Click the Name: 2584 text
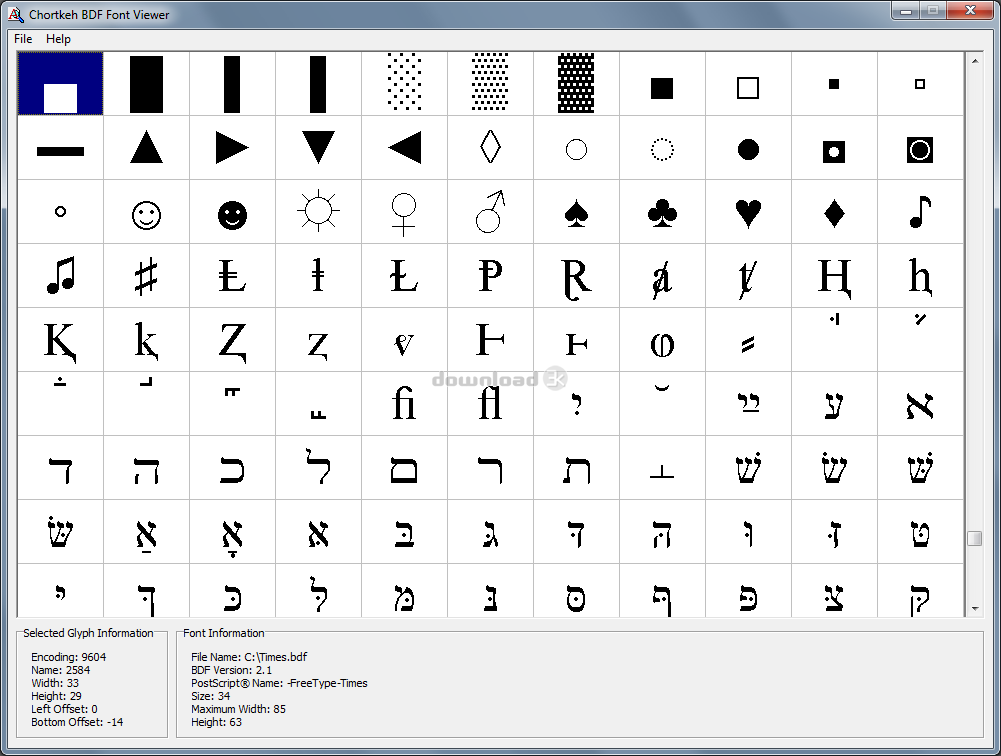Screen dimensions: 1001x756 (x=61, y=670)
